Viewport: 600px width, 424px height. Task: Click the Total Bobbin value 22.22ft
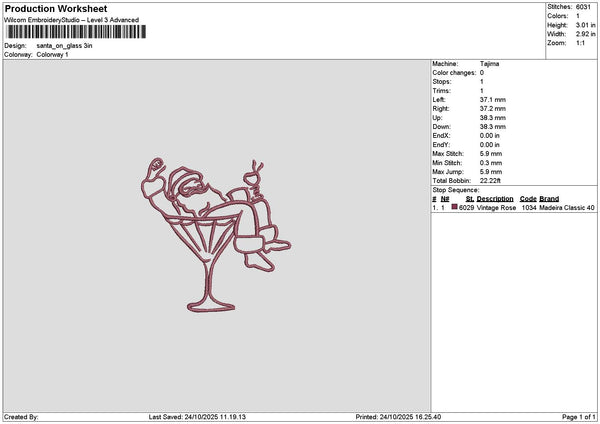click(490, 181)
